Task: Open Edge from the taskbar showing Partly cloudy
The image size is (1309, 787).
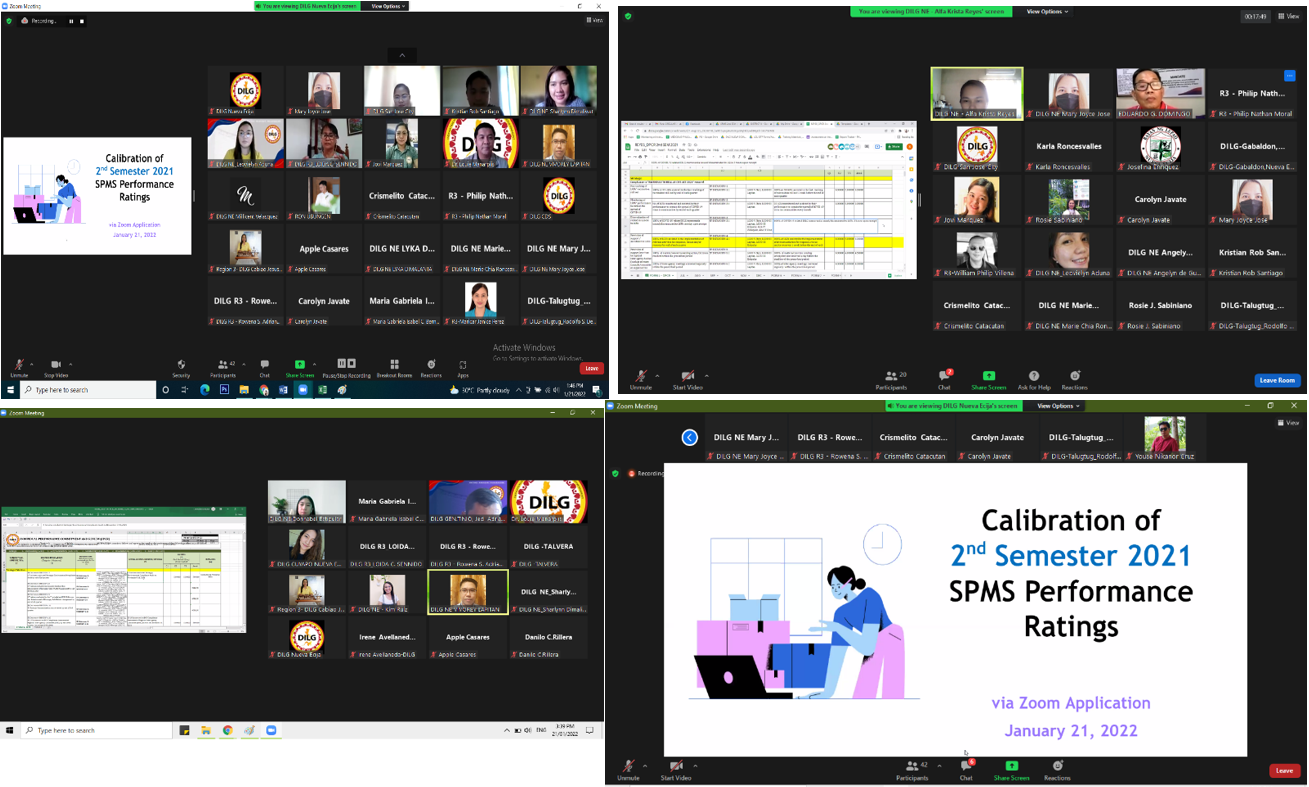Action: pos(205,389)
